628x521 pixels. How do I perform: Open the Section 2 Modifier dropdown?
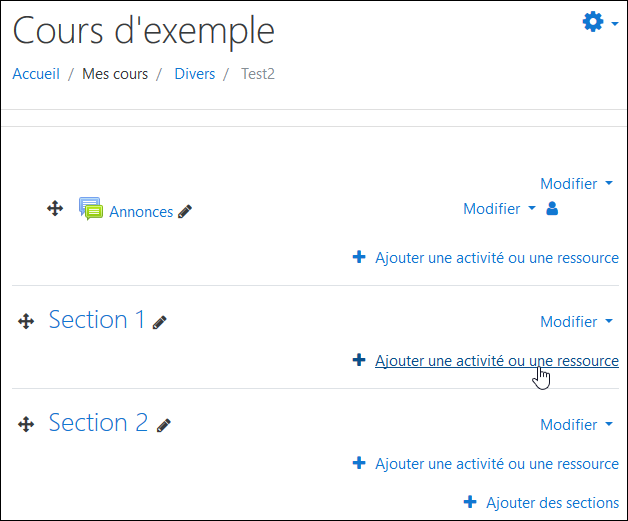coord(576,424)
